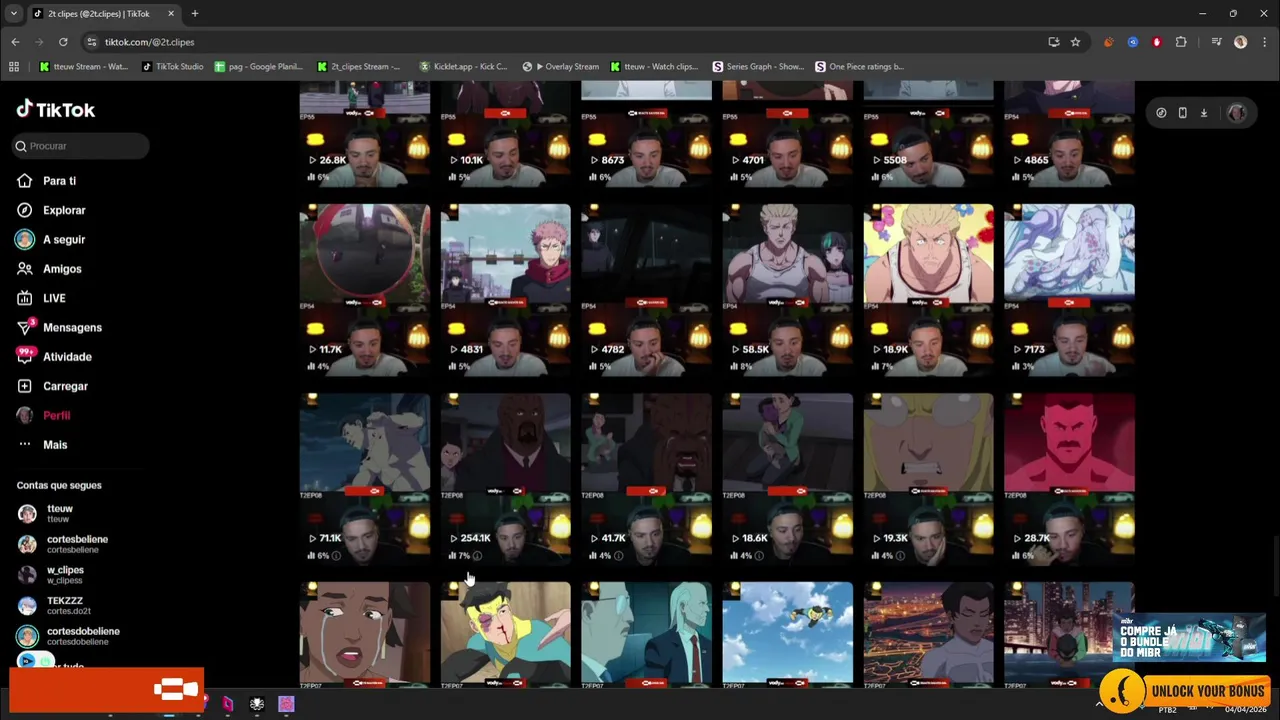Open the video with 8673 views
This screenshot has height=720, width=1280.
[x=647, y=135]
